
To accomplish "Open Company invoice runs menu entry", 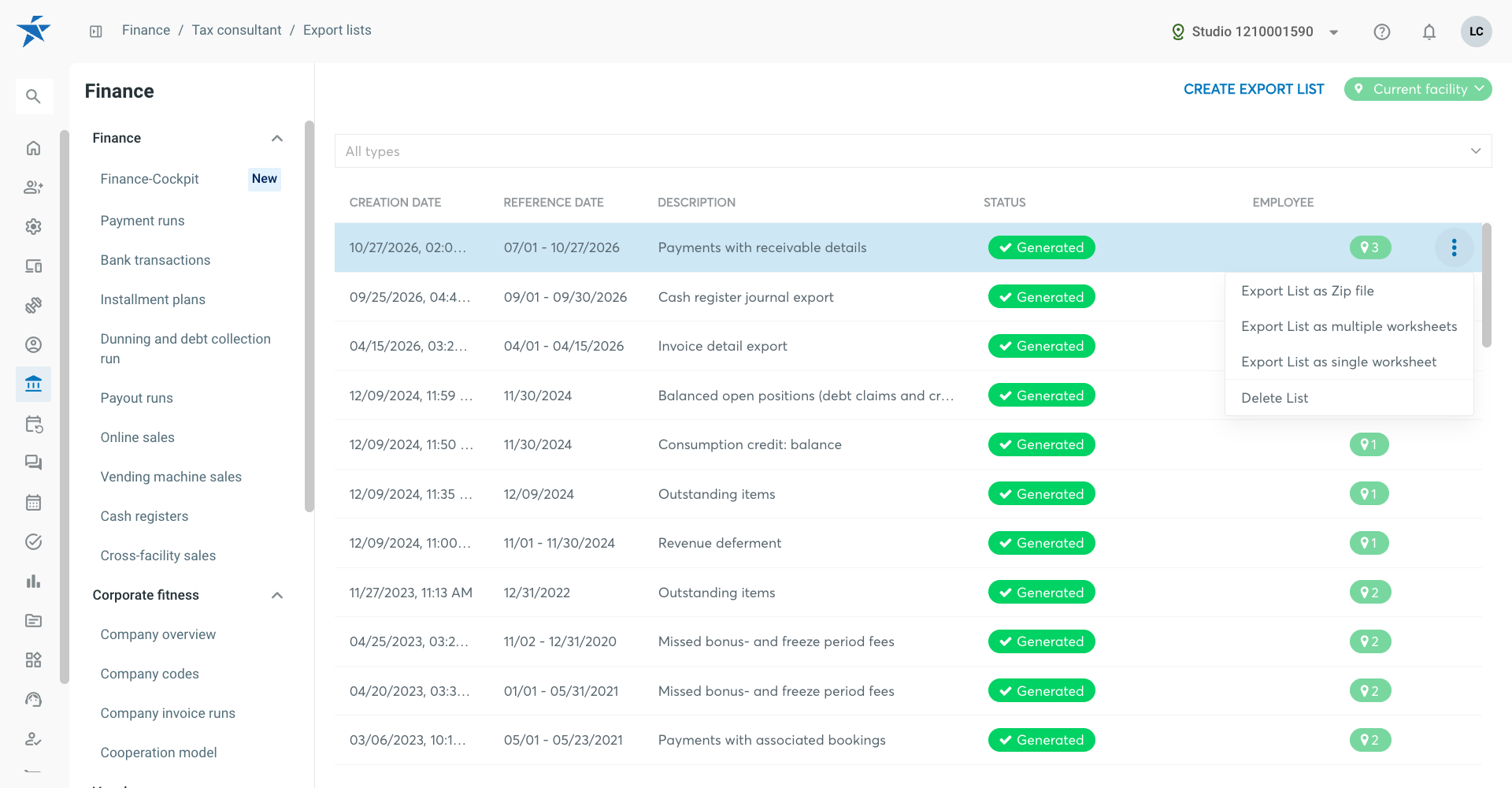I will pos(168,713).
